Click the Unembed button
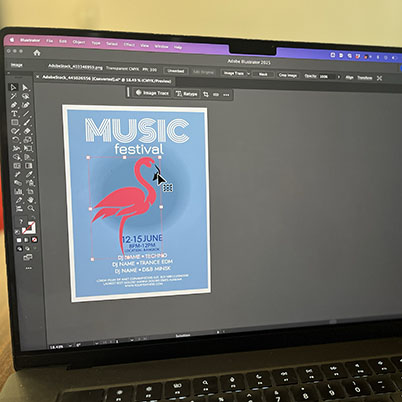The width and height of the screenshot is (402, 402). click(176, 71)
